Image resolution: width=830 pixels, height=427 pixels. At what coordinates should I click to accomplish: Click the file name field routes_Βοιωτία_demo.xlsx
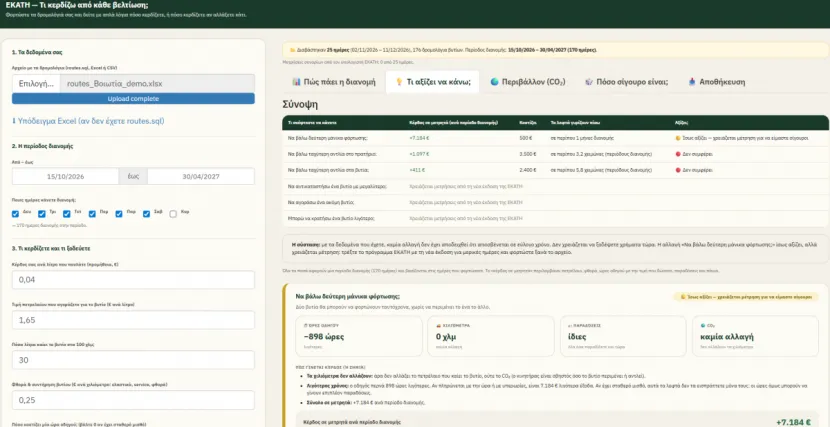[x=157, y=84]
